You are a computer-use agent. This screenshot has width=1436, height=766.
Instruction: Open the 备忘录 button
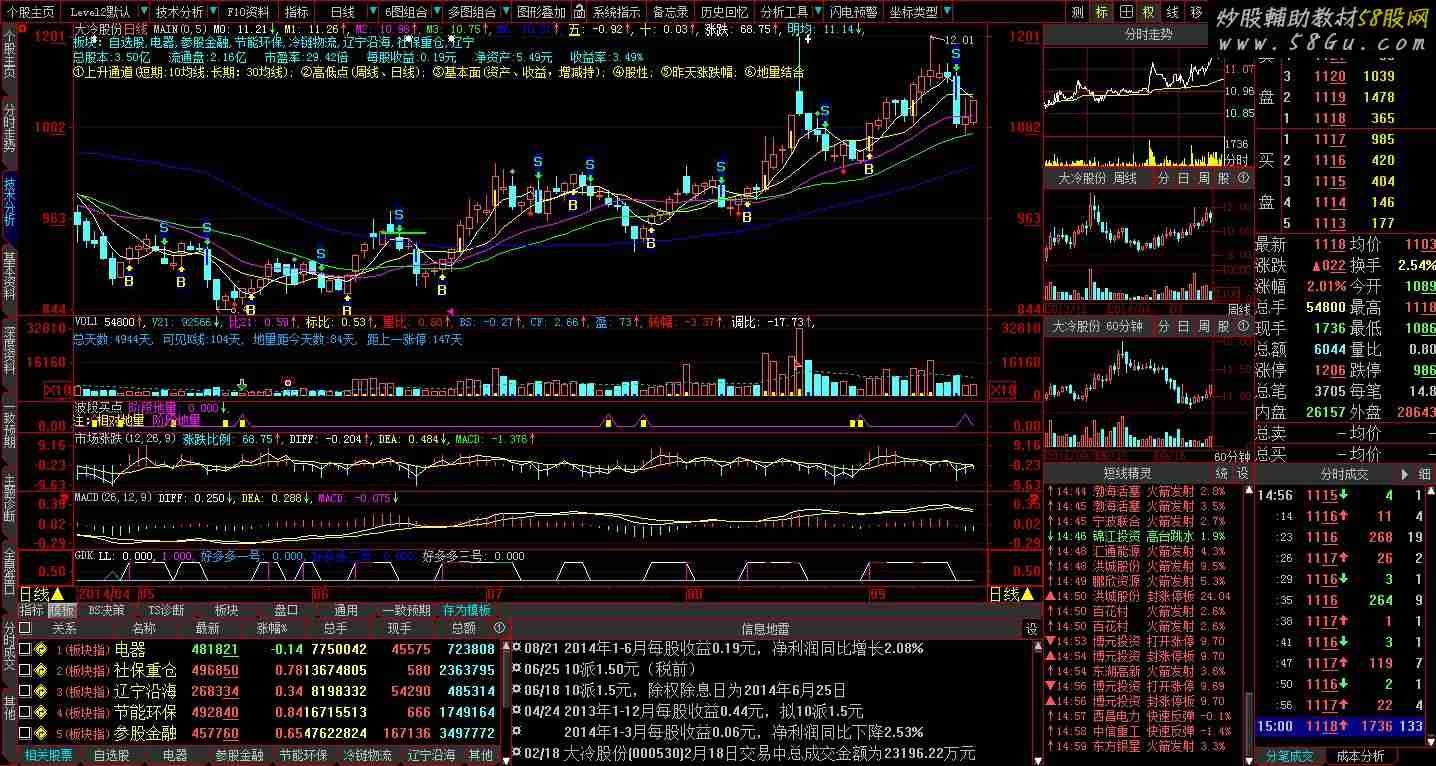670,12
